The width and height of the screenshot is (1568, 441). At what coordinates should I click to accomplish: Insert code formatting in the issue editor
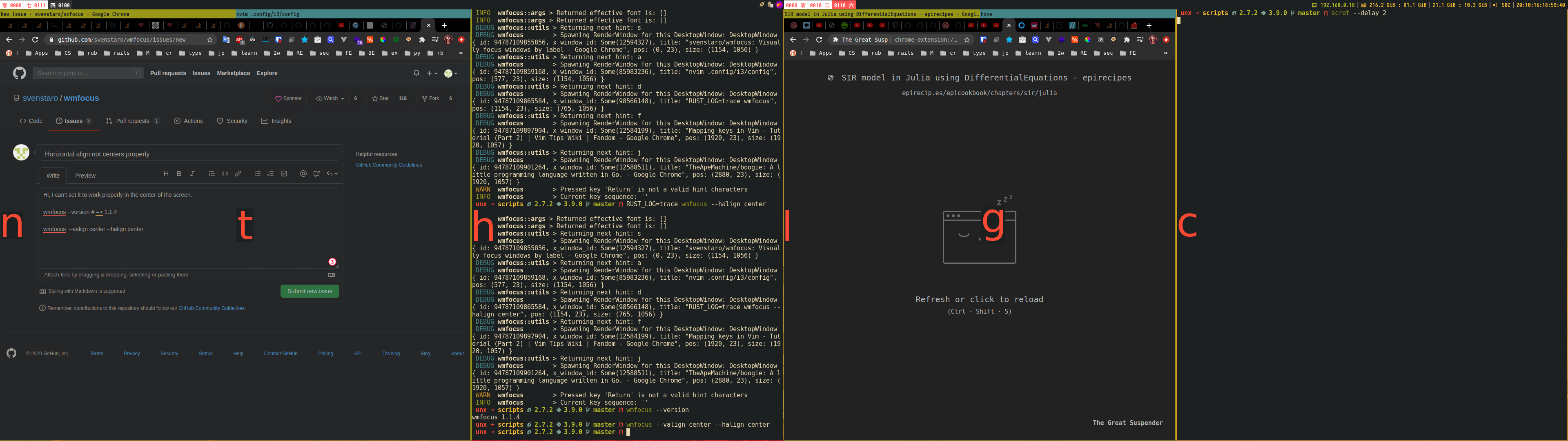click(225, 174)
